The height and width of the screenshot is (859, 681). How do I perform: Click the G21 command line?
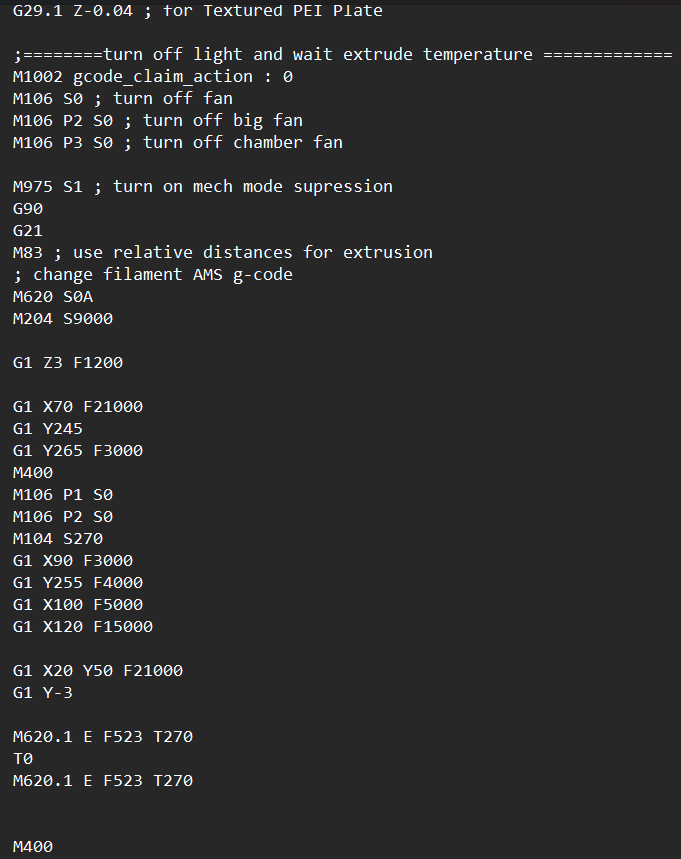coord(28,230)
